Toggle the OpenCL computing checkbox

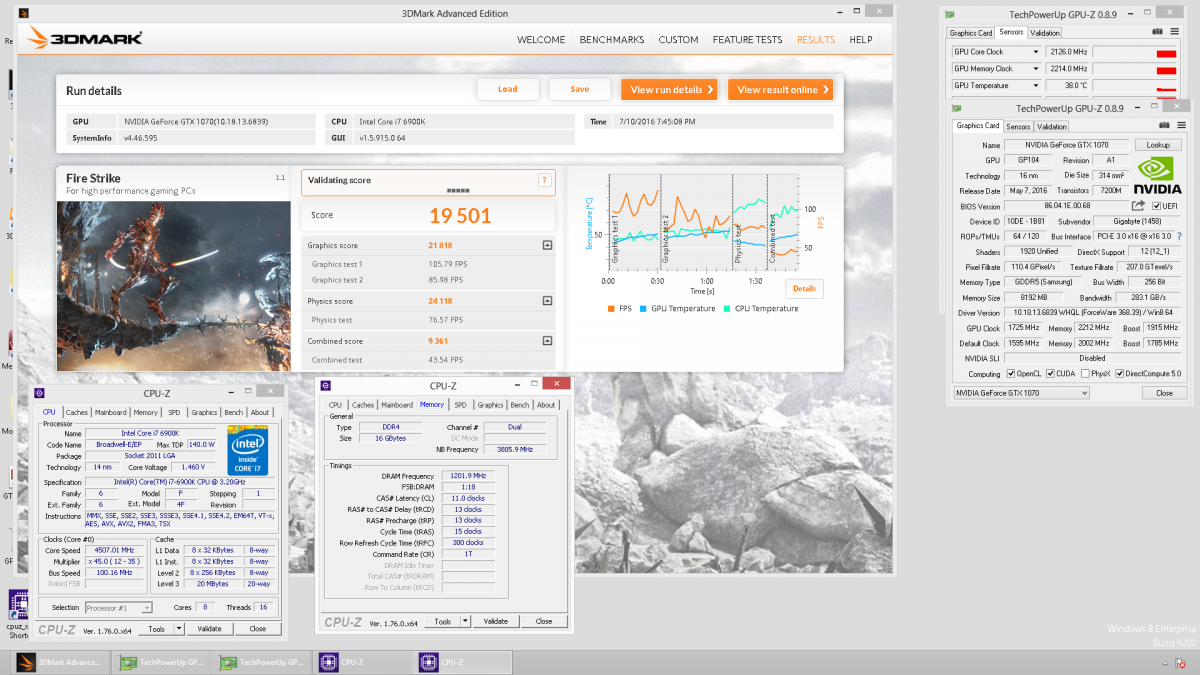coord(1011,374)
